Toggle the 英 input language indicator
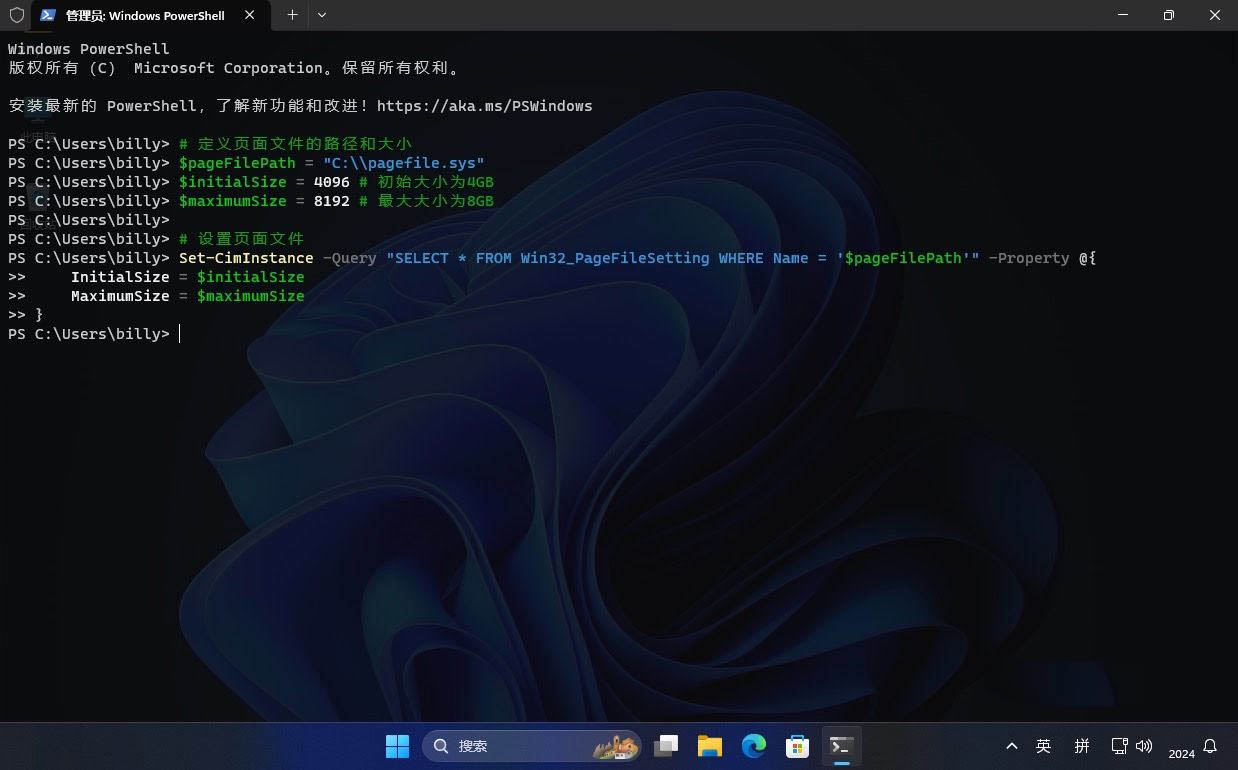 [x=1043, y=746]
